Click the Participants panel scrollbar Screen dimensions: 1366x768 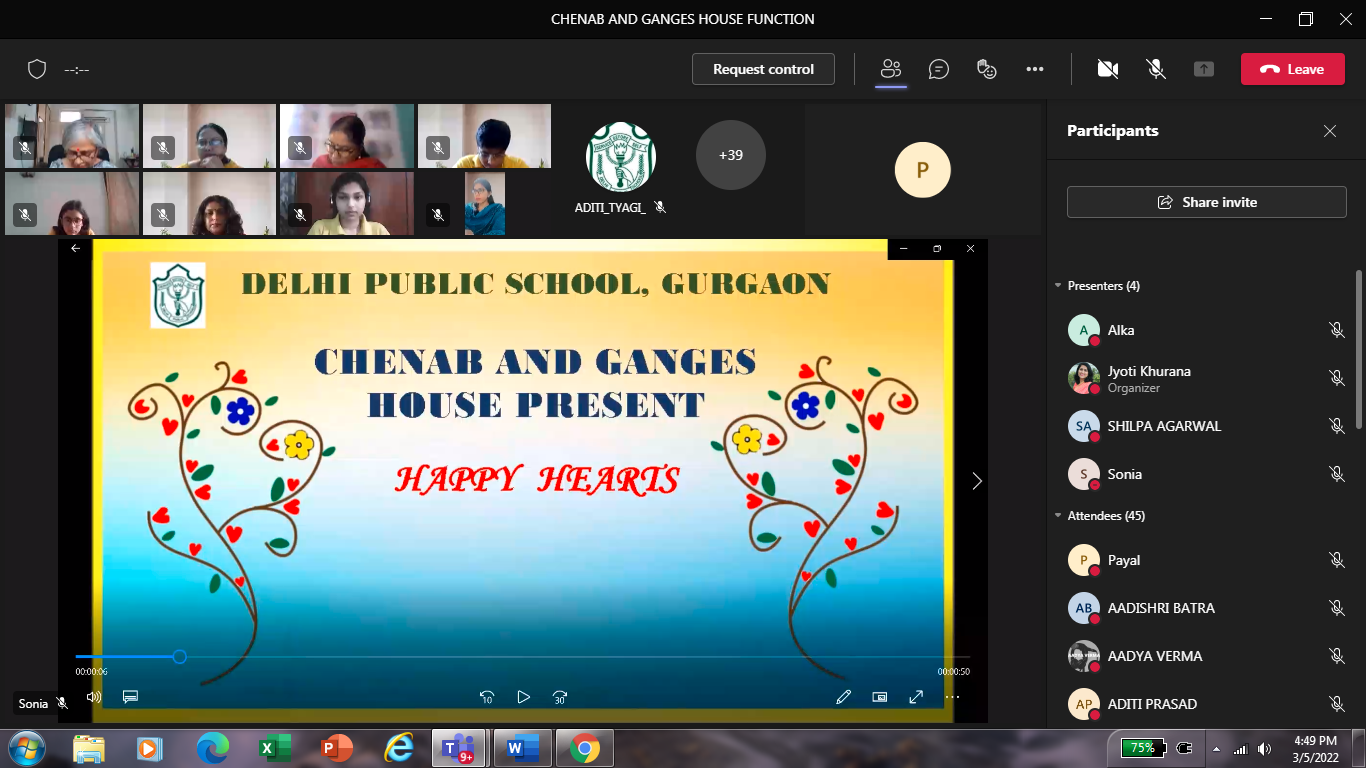[x=1358, y=350]
